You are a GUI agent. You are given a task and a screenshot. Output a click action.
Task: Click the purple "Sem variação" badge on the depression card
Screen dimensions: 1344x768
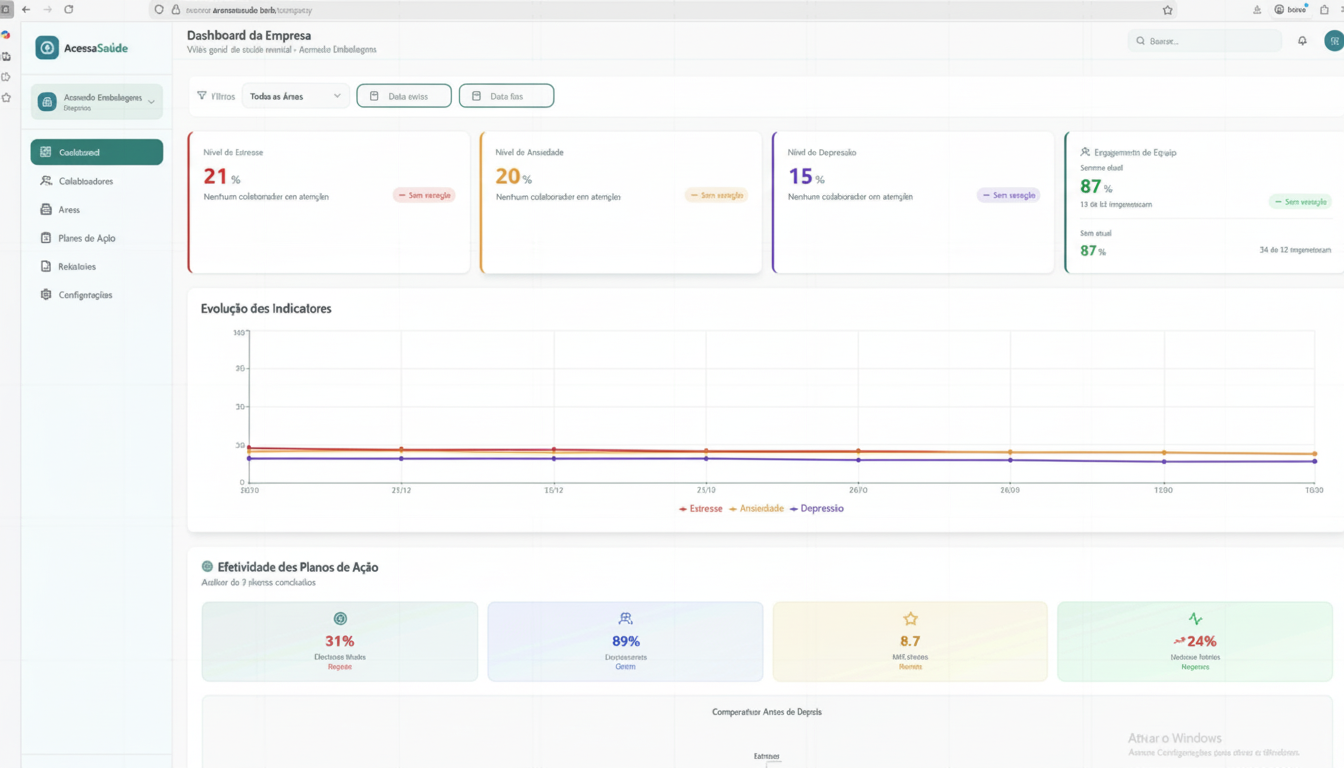pyautogui.click(x=1008, y=196)
